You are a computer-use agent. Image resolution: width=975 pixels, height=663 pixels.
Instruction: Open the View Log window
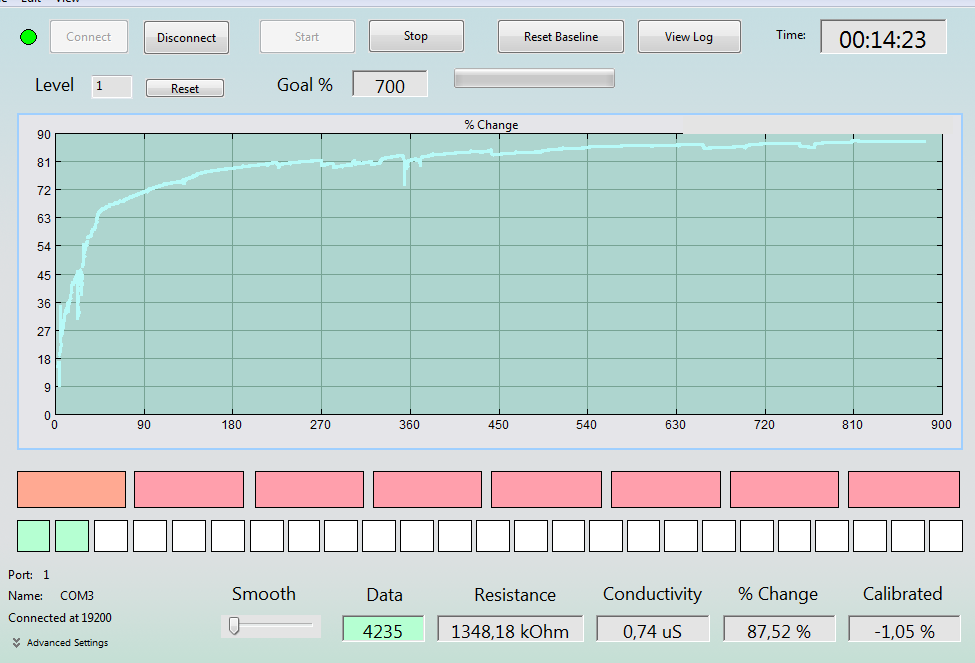[689, 37]
